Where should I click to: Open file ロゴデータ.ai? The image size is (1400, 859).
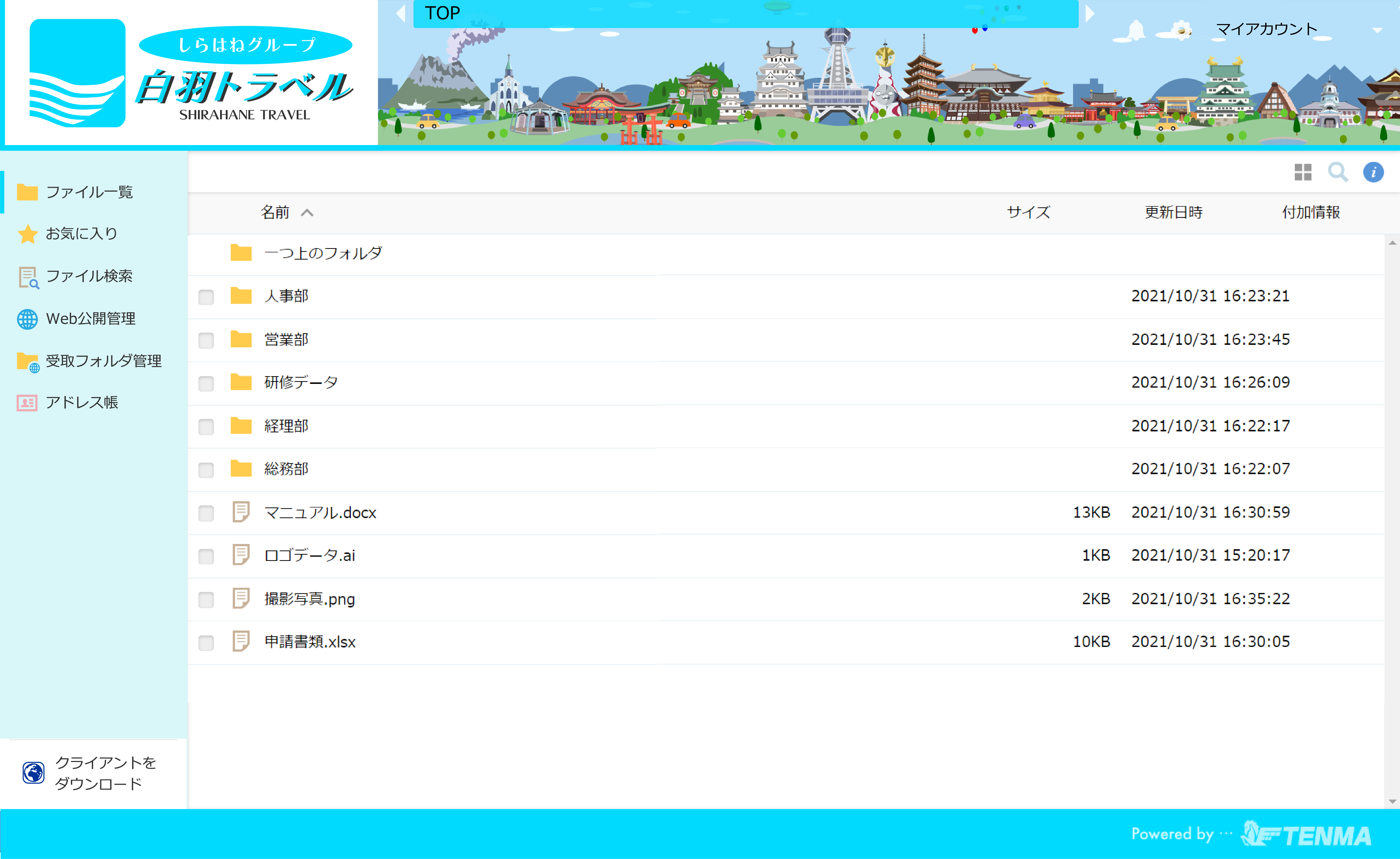310,556
